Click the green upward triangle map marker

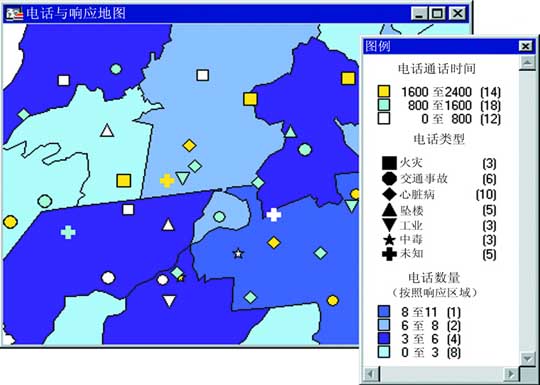pyautogui.click(x=290, y=131)
